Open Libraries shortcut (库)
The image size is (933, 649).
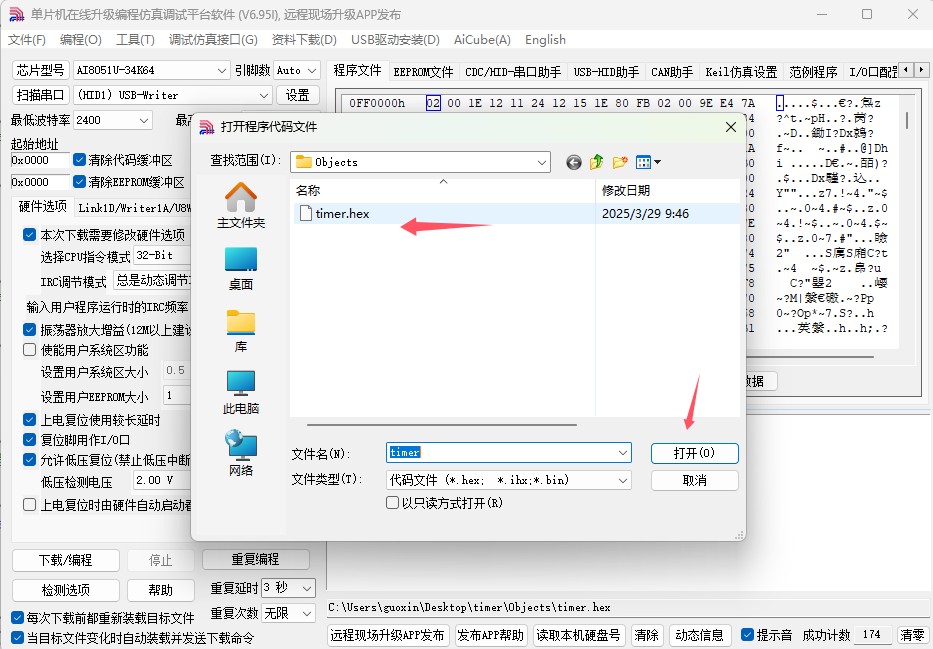click(240, 331)
